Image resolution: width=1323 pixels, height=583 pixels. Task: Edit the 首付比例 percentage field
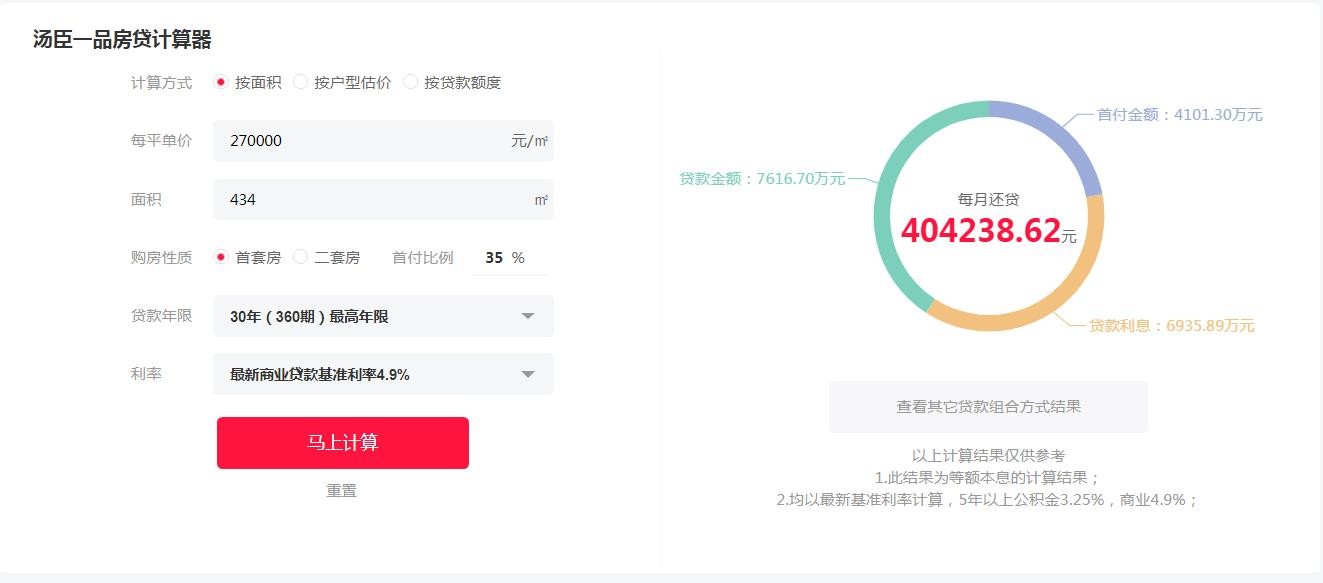click(x=494, y=258)
